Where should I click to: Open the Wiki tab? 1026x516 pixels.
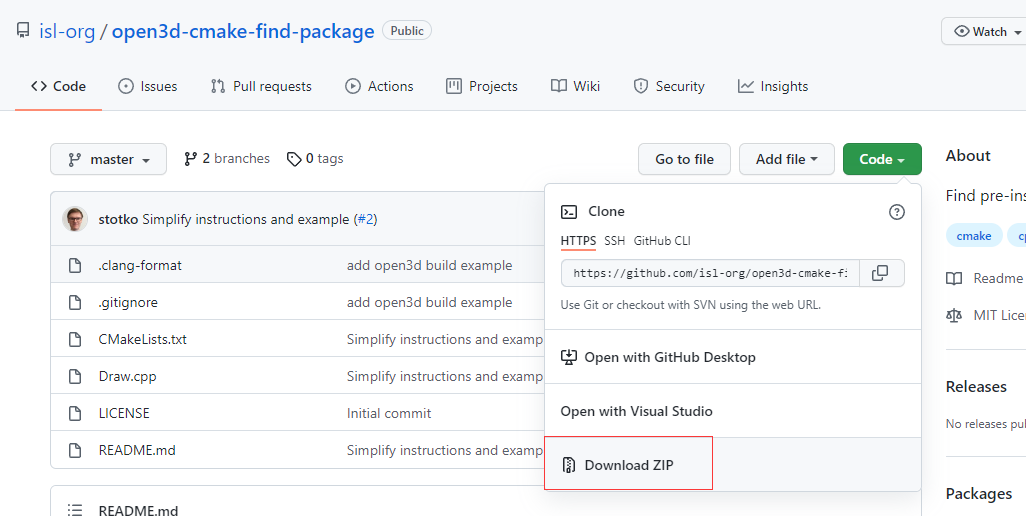(575, 86)
